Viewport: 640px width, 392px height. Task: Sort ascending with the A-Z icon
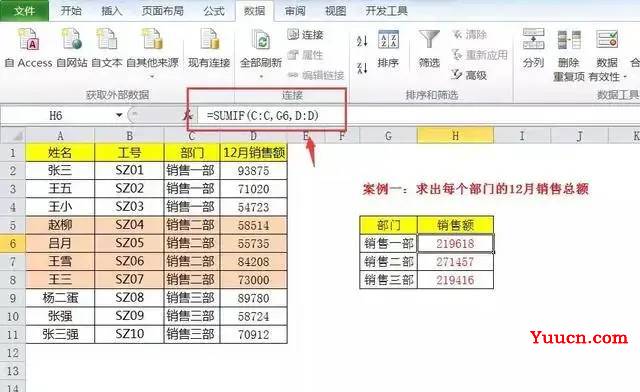(362, 41)
